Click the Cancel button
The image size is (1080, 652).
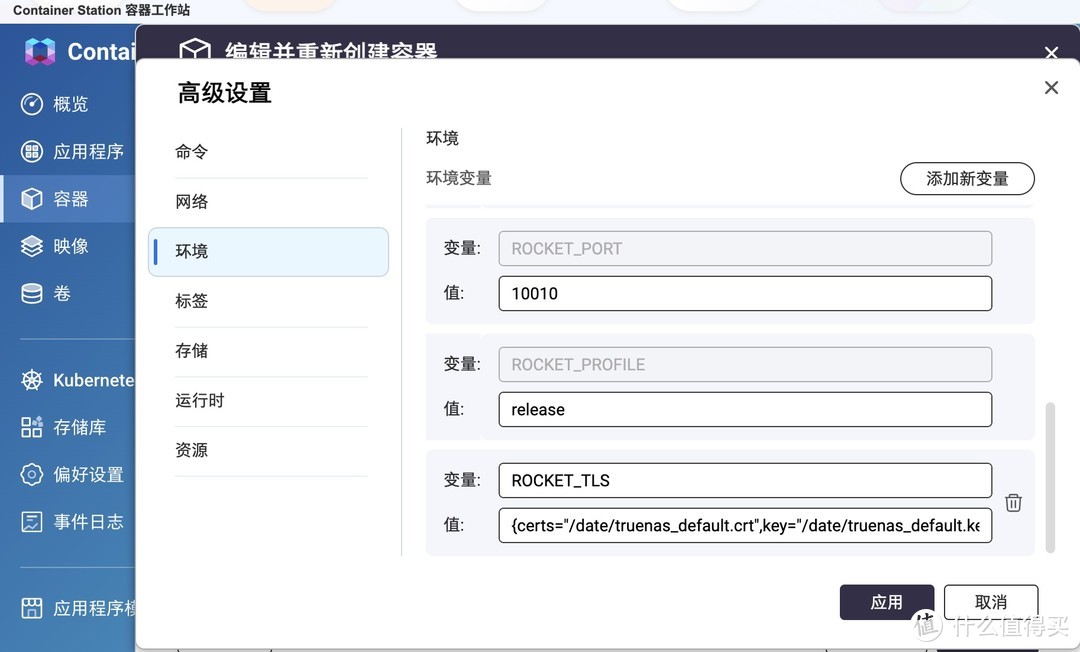[990, 602]
